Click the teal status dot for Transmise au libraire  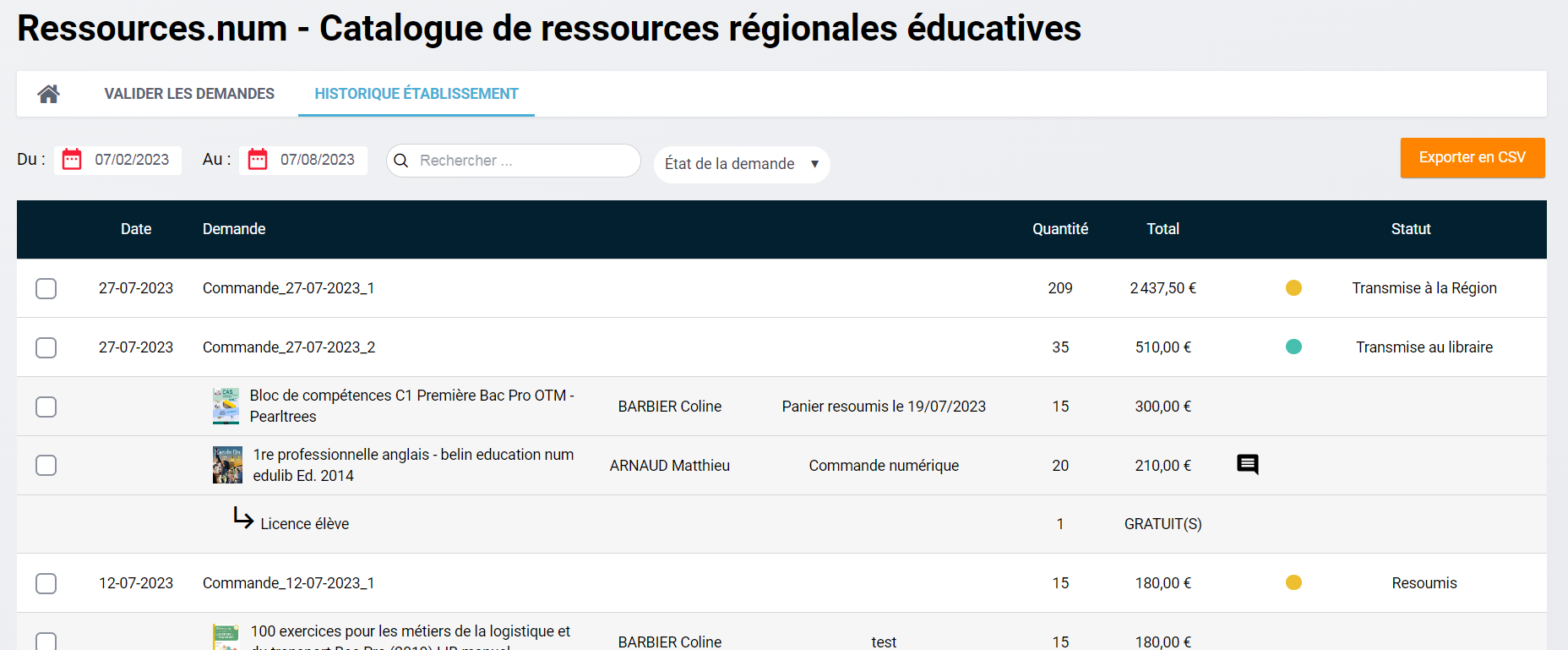(x=1293, y=347)
